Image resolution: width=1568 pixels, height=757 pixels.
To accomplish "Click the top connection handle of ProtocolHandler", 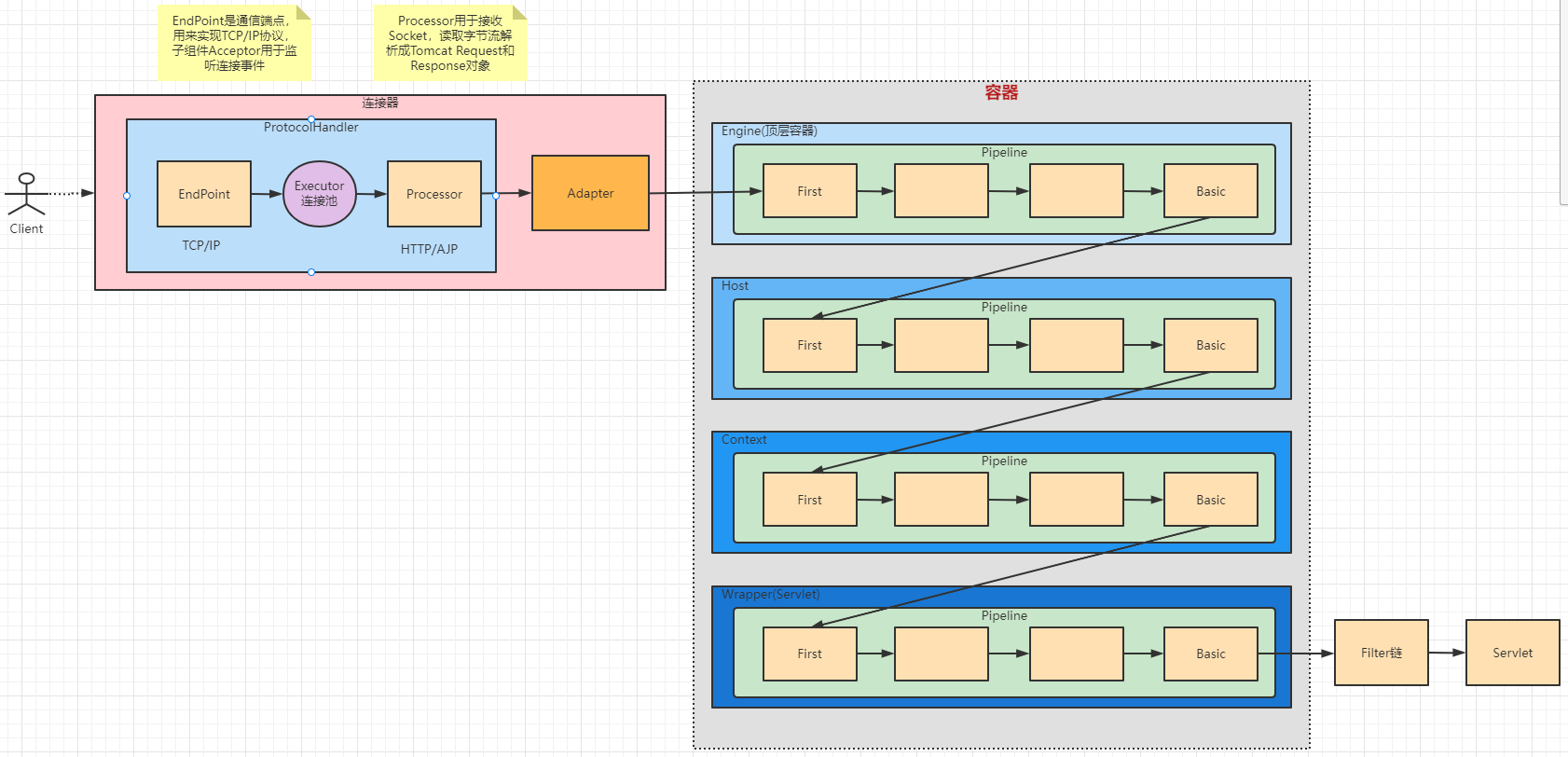I will (x=311, y=119).
